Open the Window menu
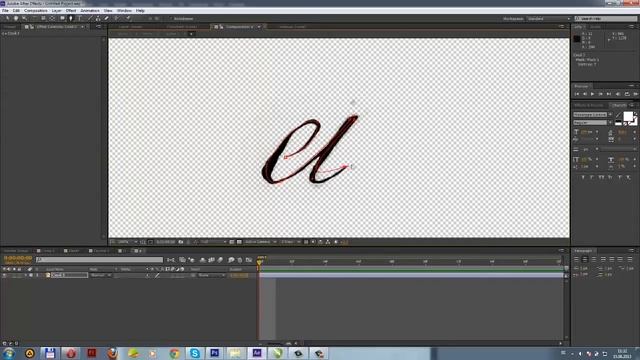The height and width of the screenshot is (360, 640). point(124,11)
